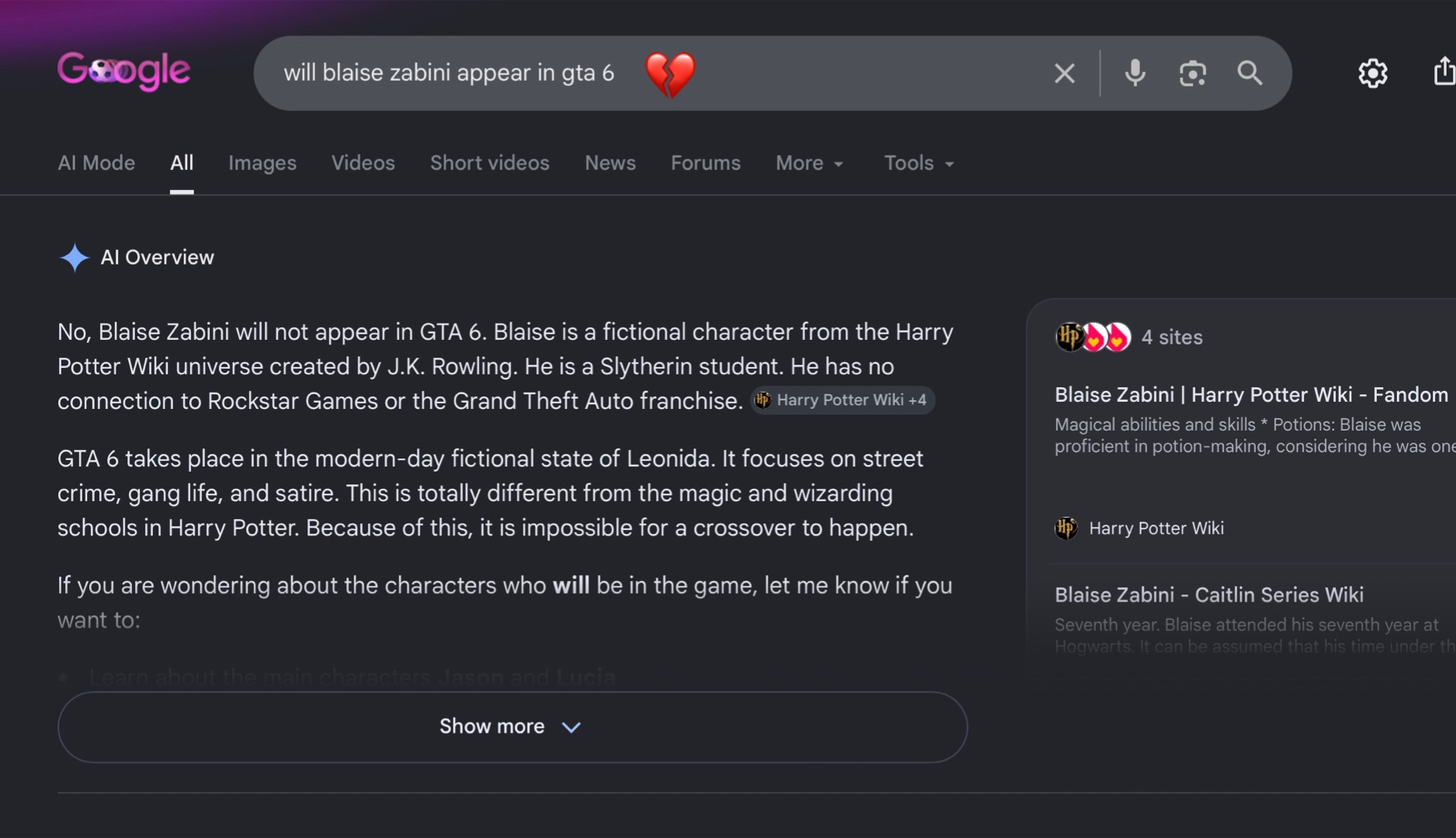Click the AI Overview sparkle icon
Viewport: 1456px width, 838px height.
pos(75,258)
